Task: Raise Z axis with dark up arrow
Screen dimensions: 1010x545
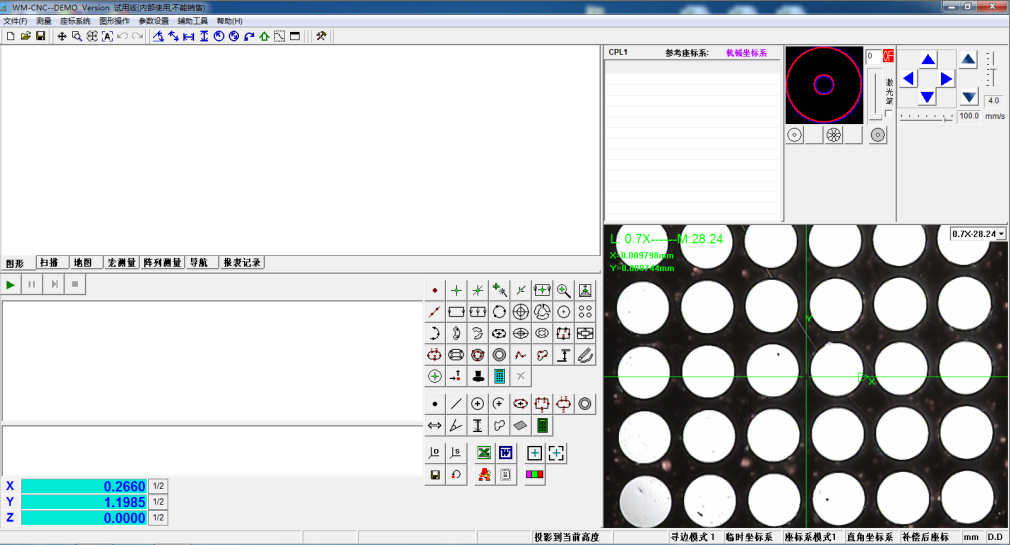Action: (968, 60)
